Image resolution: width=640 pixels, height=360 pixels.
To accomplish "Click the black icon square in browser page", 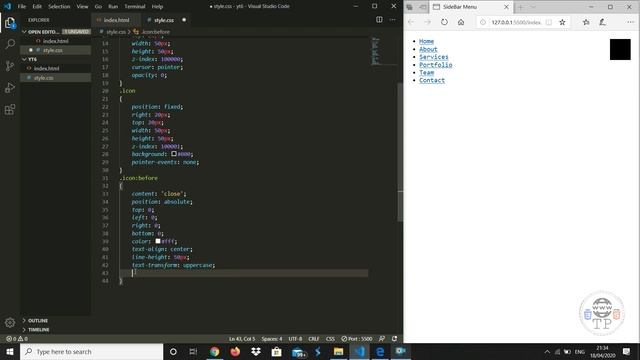I will coord(620,49).
